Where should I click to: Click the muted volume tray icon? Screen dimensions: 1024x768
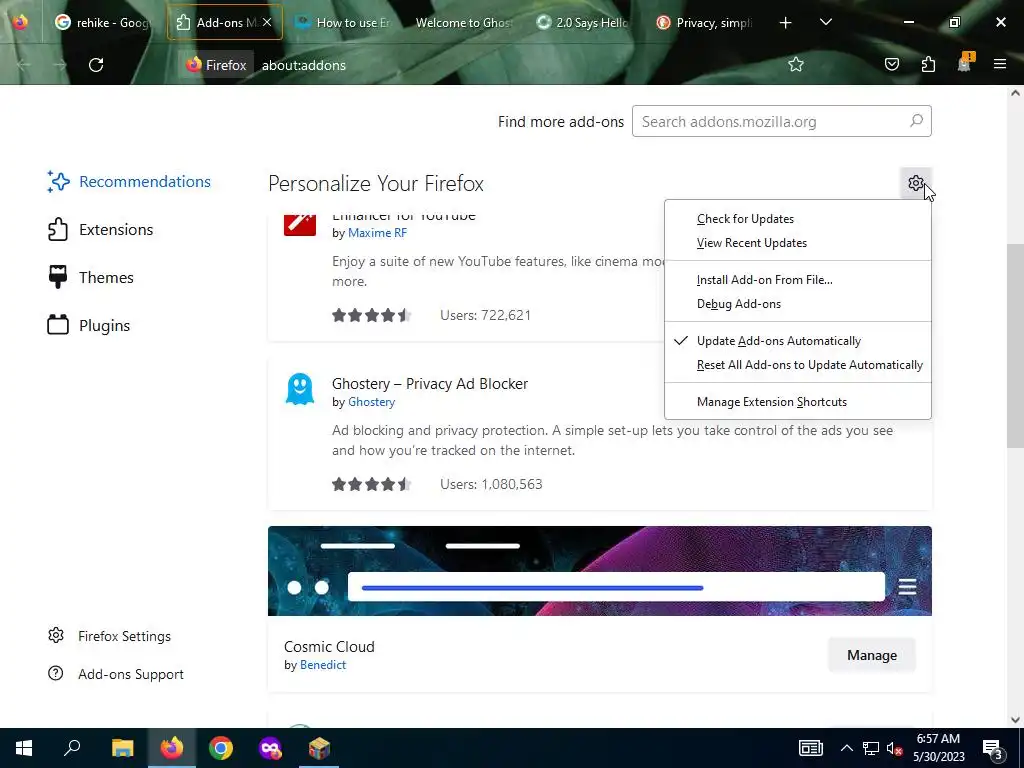coord(895,748)
